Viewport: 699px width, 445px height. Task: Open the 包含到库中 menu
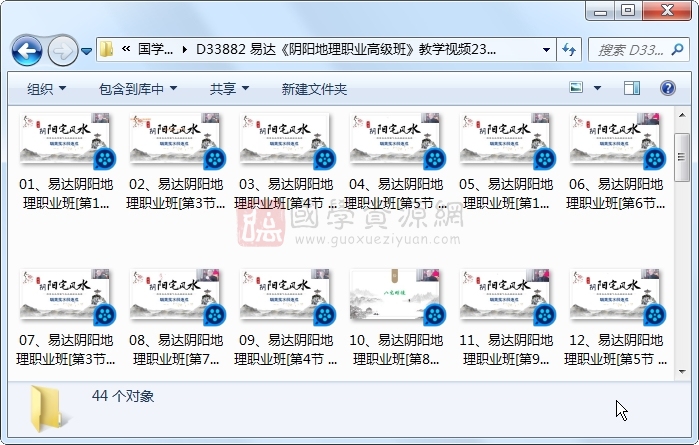(x=138, y=89)
